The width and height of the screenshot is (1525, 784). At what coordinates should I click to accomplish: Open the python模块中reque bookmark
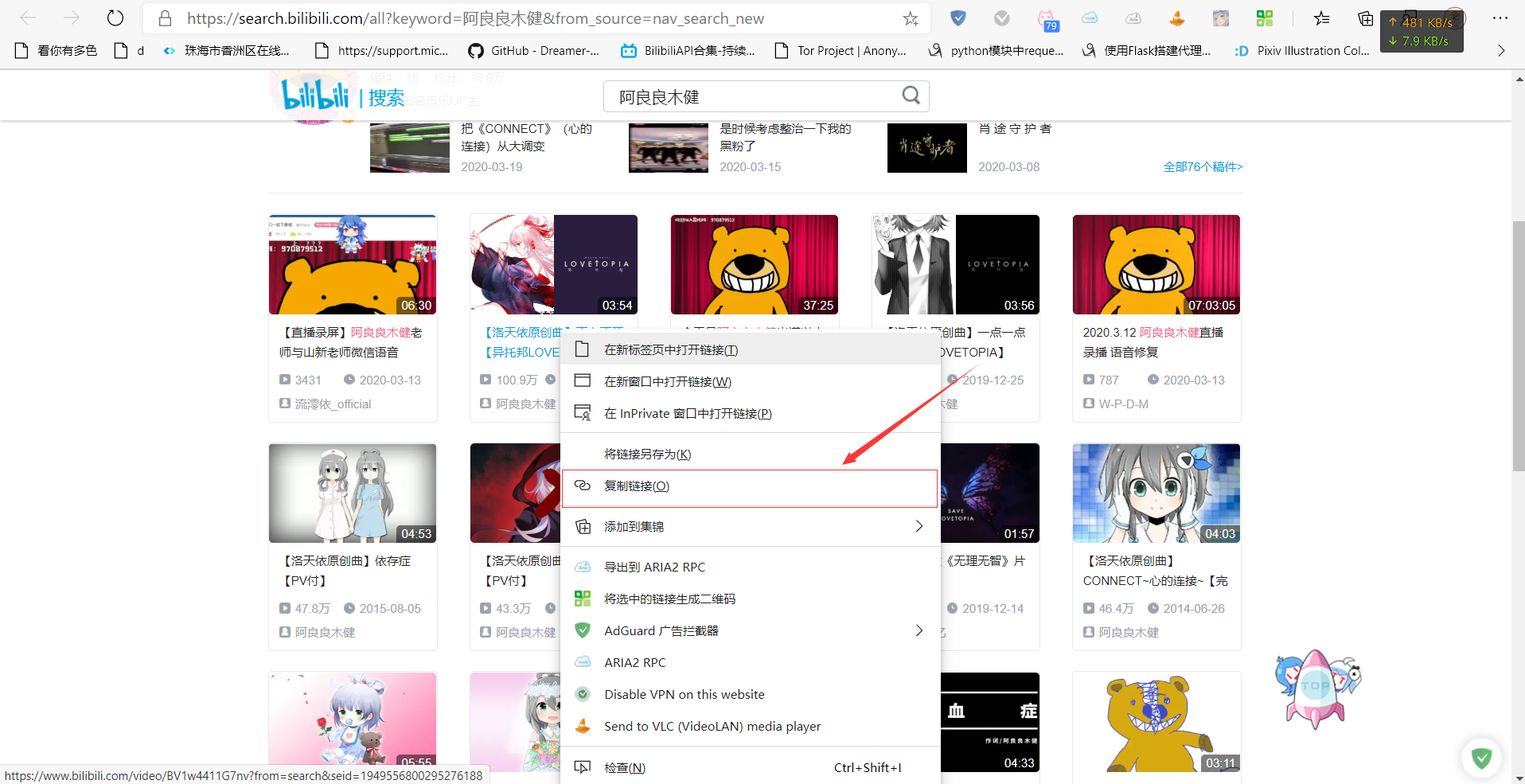click(996, 50)
